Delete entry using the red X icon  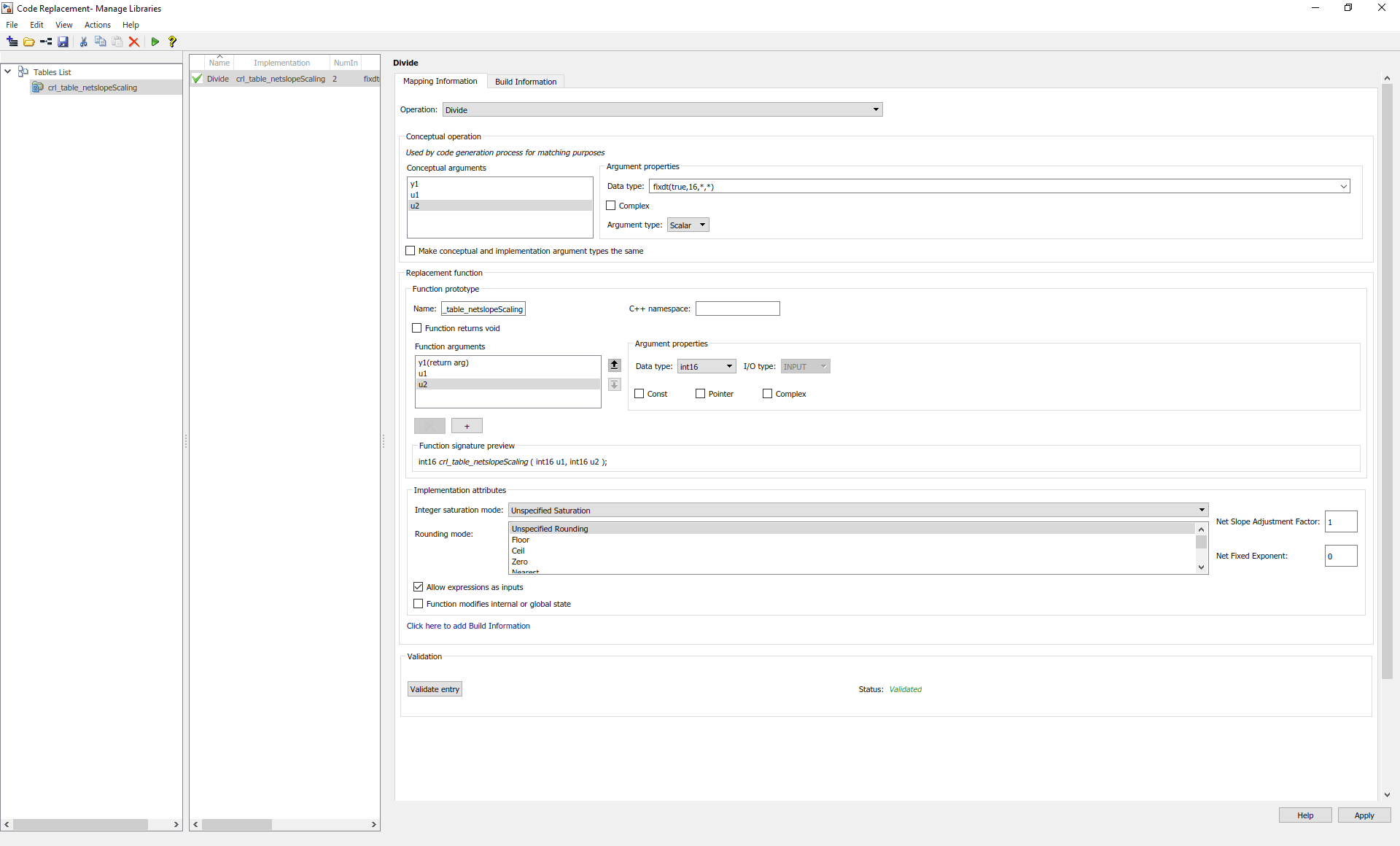[x=134, y=42]
